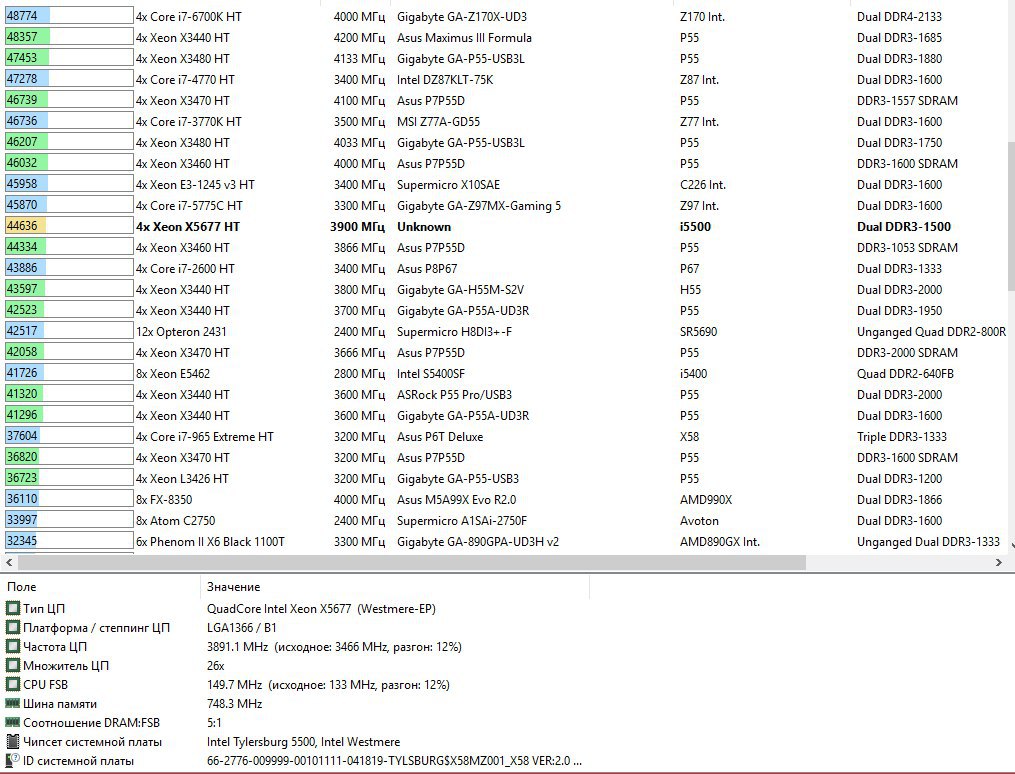Screen dimensions: 1015x774
Task: Click the Z170 Int. chipset cell
Action: point(702,17)
